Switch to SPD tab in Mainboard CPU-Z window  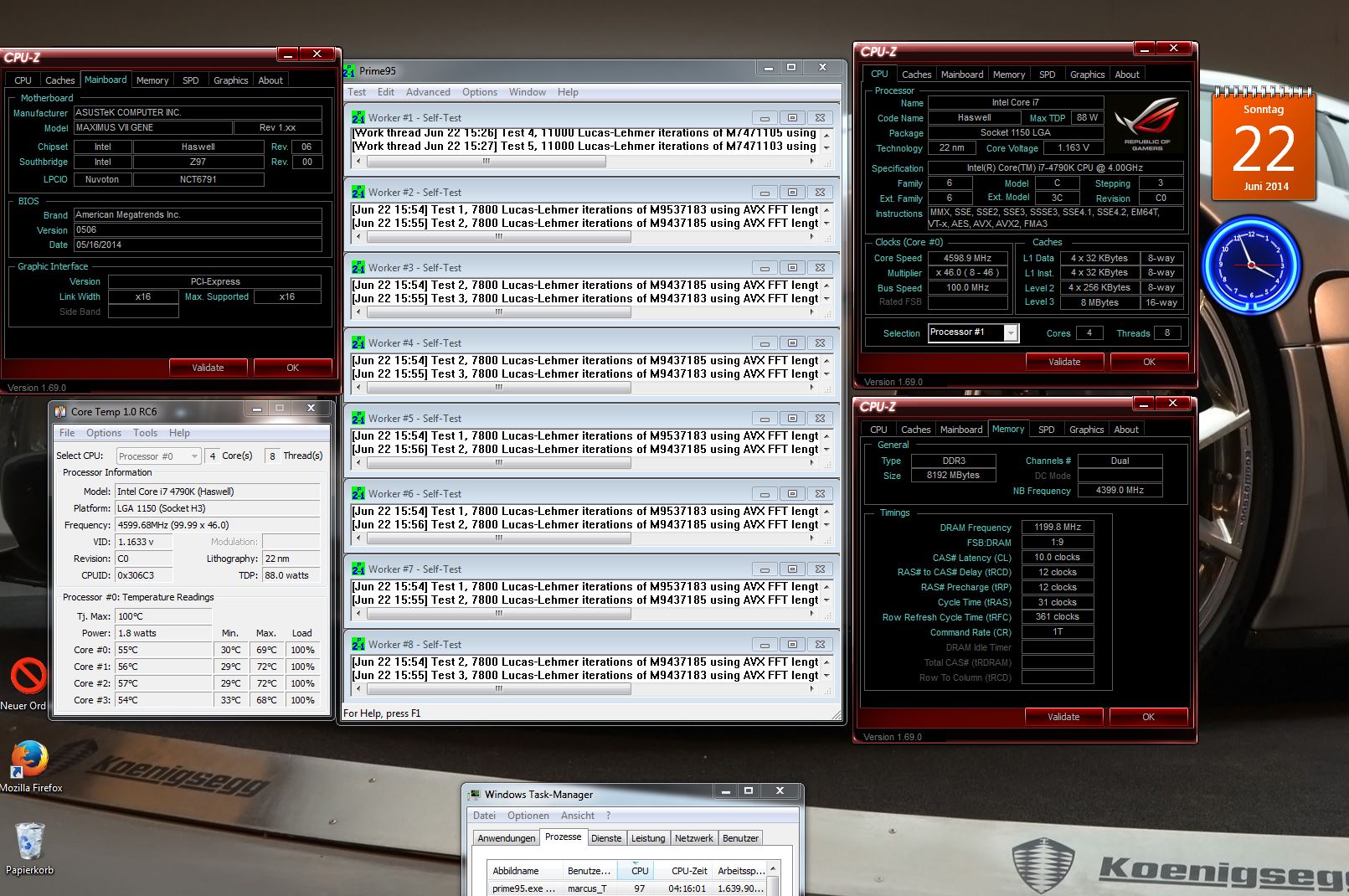click(x=191, y=80)
